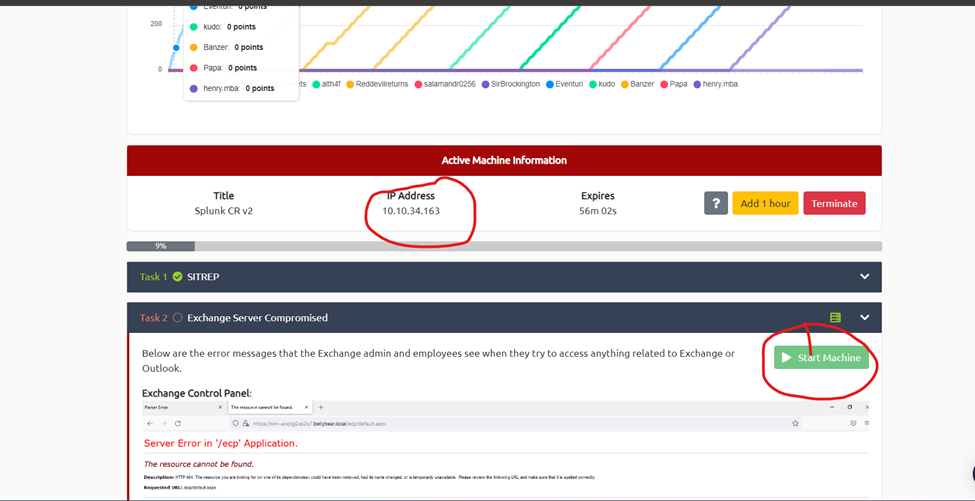Click the 'Expires' label
Viewport: 975px width, 501px height.
coord(598,196)
